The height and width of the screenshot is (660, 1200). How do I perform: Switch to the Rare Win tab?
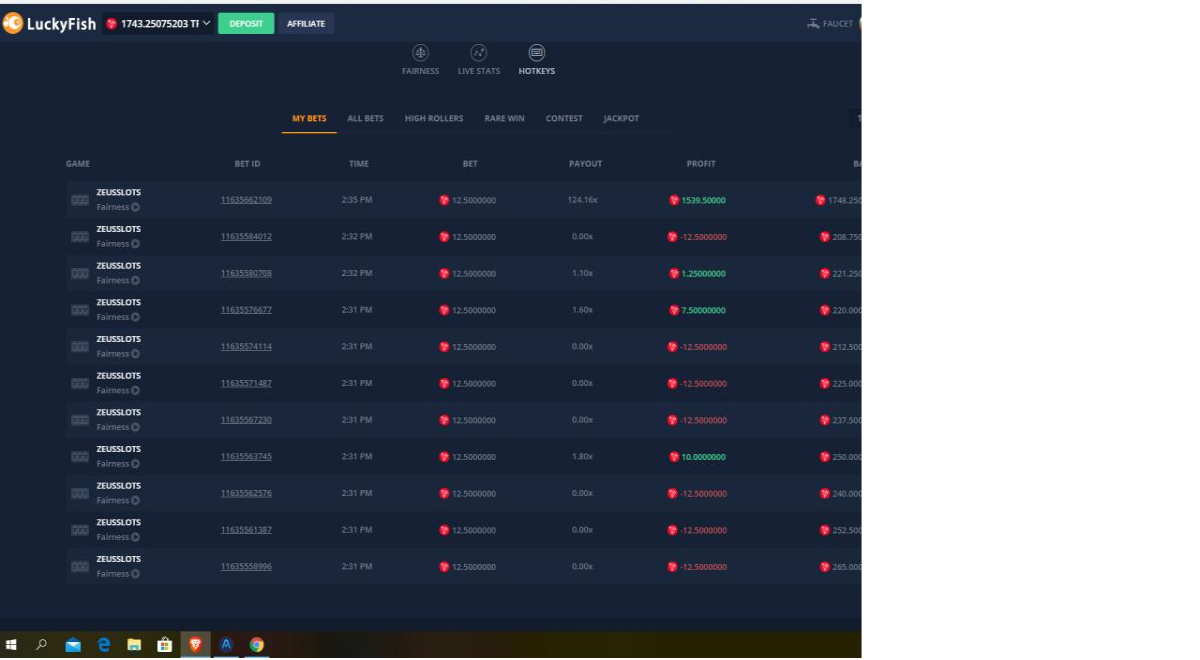point(504,118)
